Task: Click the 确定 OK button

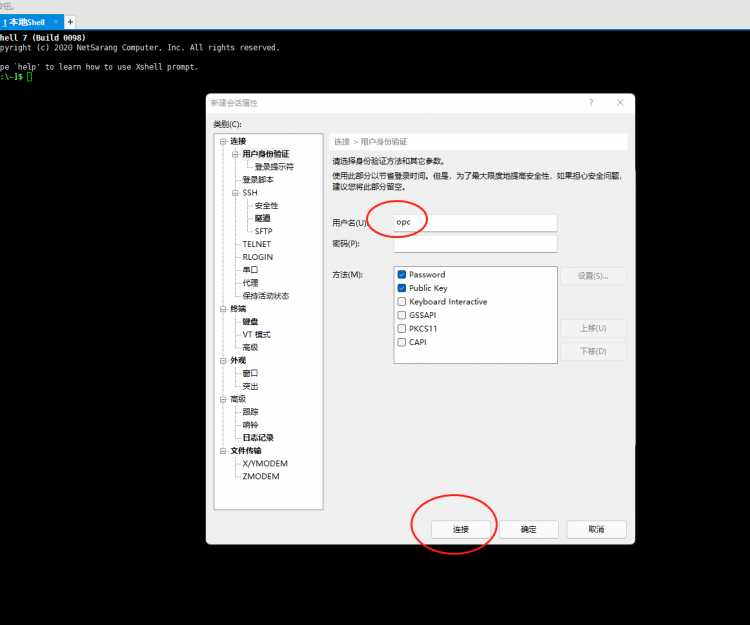Action: [529, 529]
